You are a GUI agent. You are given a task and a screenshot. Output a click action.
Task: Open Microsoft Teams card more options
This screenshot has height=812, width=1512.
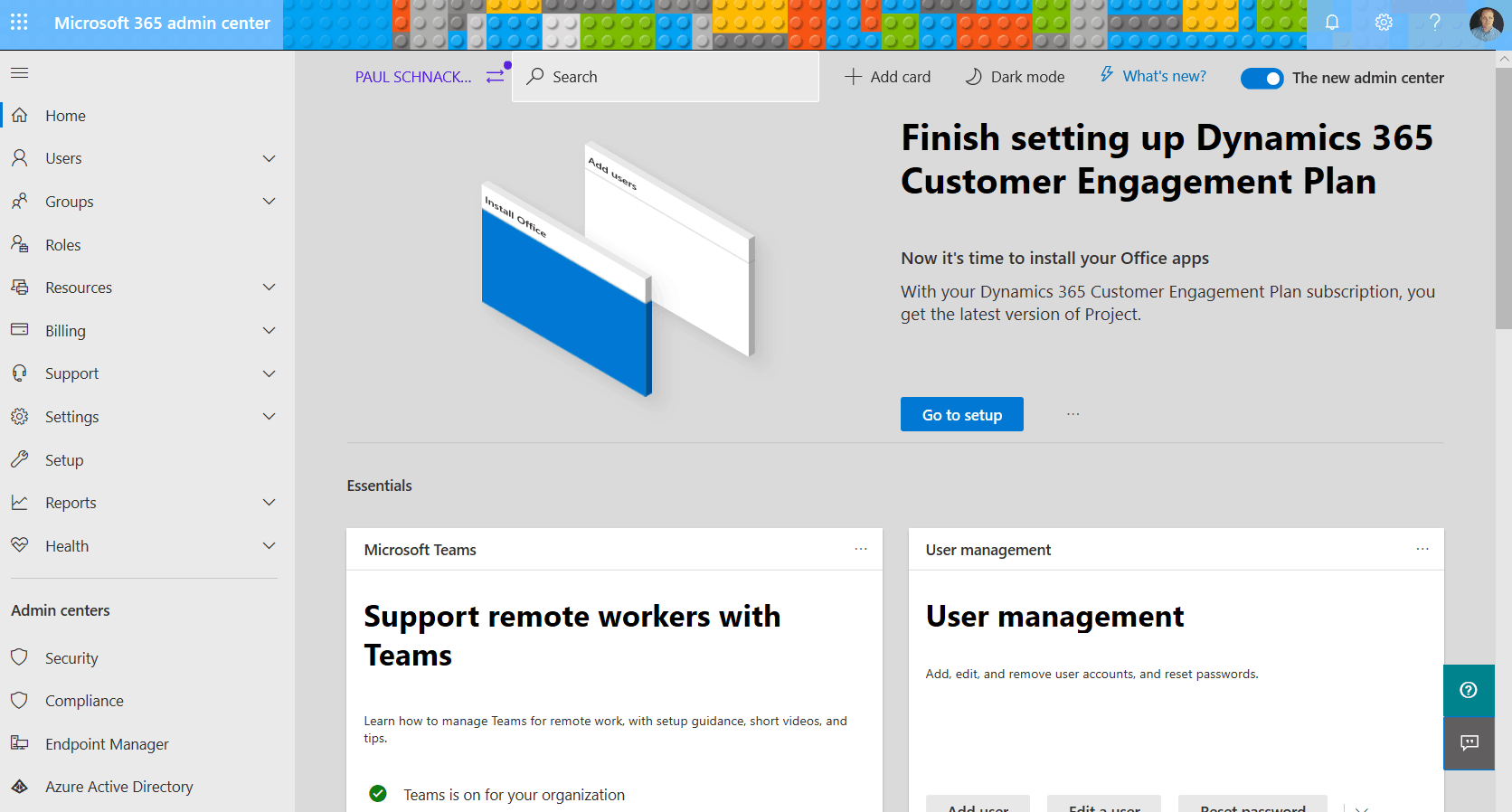pyautogui.click(x=861, y=549)
